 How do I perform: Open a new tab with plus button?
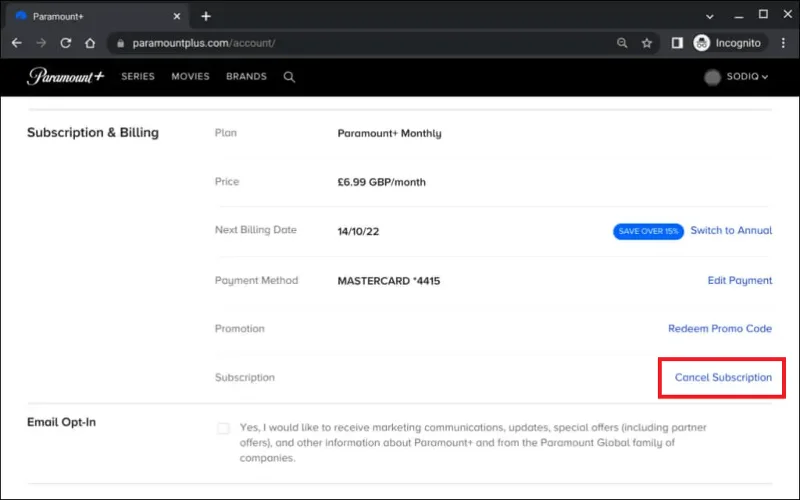(206, 16)
